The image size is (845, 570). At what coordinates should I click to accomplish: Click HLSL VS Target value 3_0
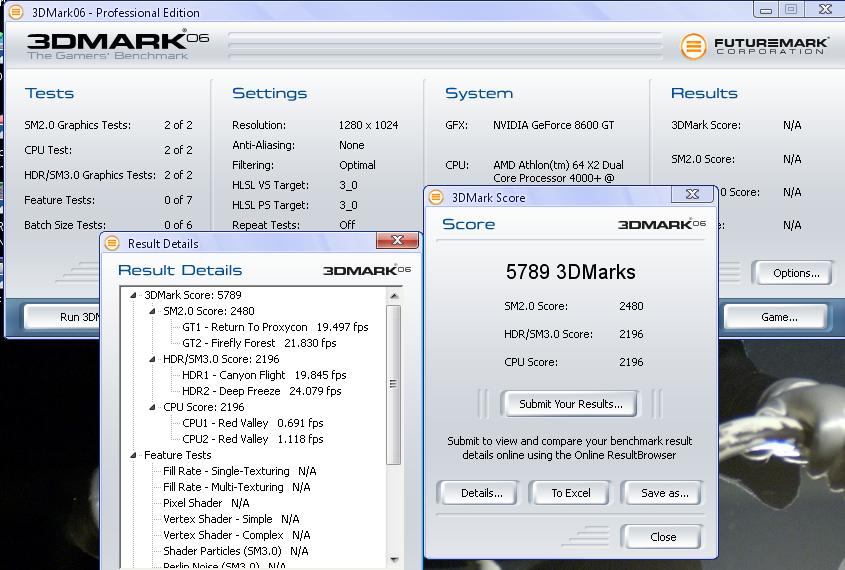pyautogui.click(x=348, y=185)
